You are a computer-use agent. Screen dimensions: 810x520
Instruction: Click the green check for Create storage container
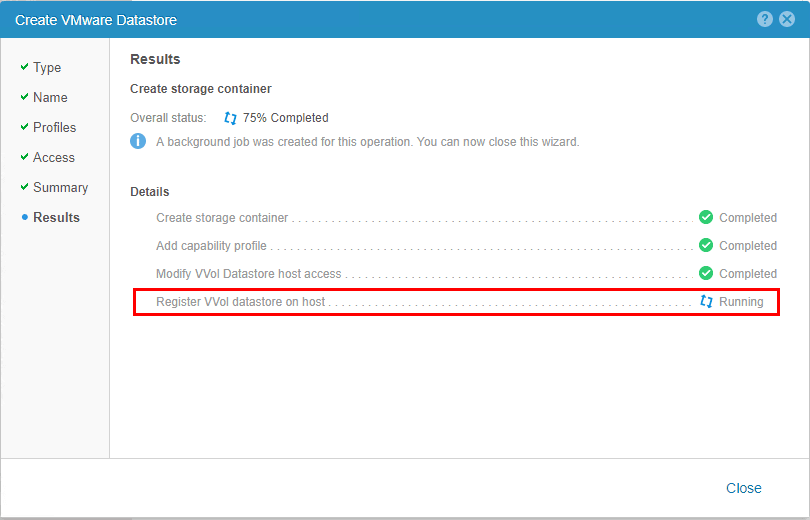(x=706, y=218)
